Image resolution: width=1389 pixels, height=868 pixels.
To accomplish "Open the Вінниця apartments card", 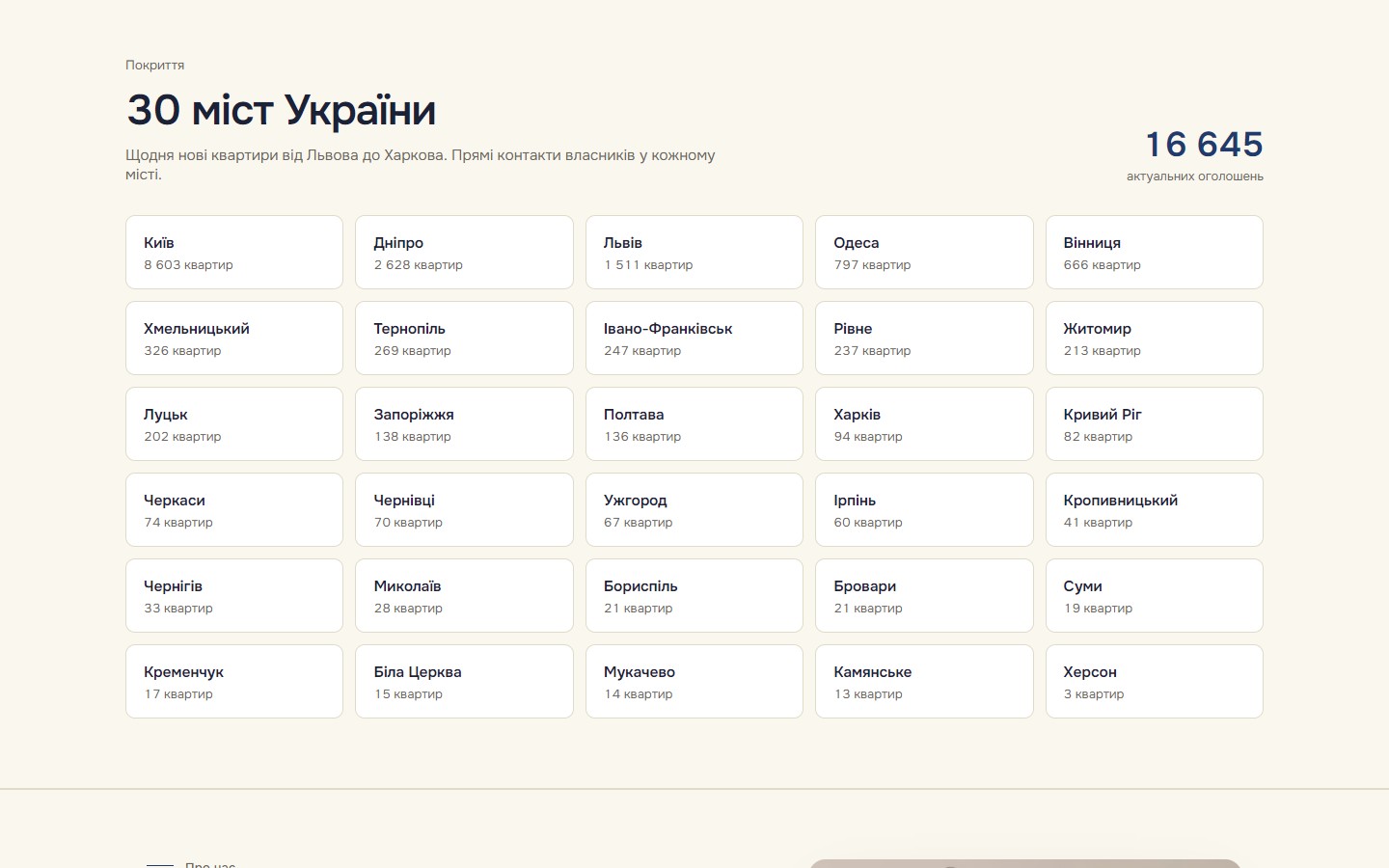I will (x=1155, y=252).
